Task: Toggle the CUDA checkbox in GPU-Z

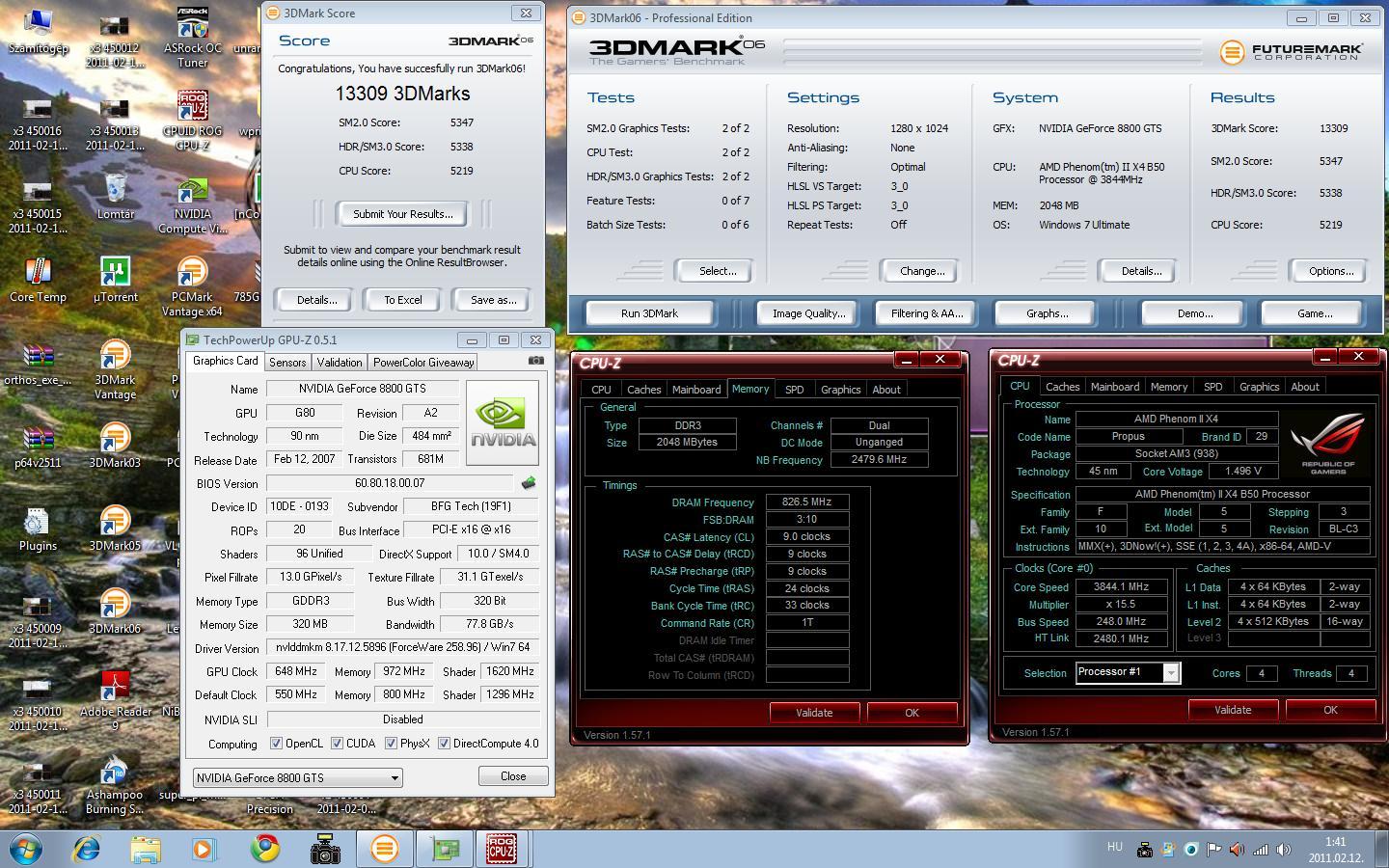Action: click(337, 744)
